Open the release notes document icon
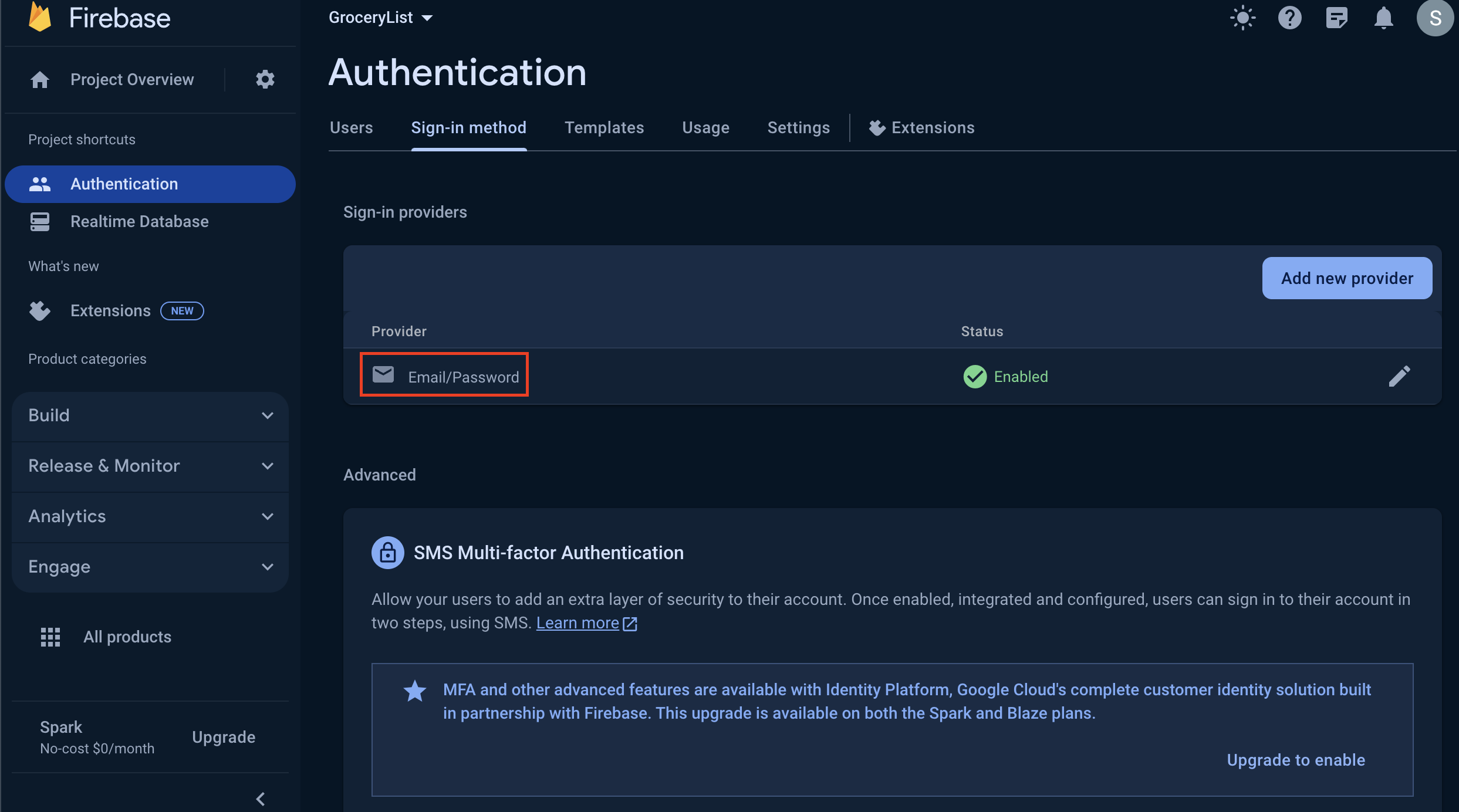 [1336, 18]
